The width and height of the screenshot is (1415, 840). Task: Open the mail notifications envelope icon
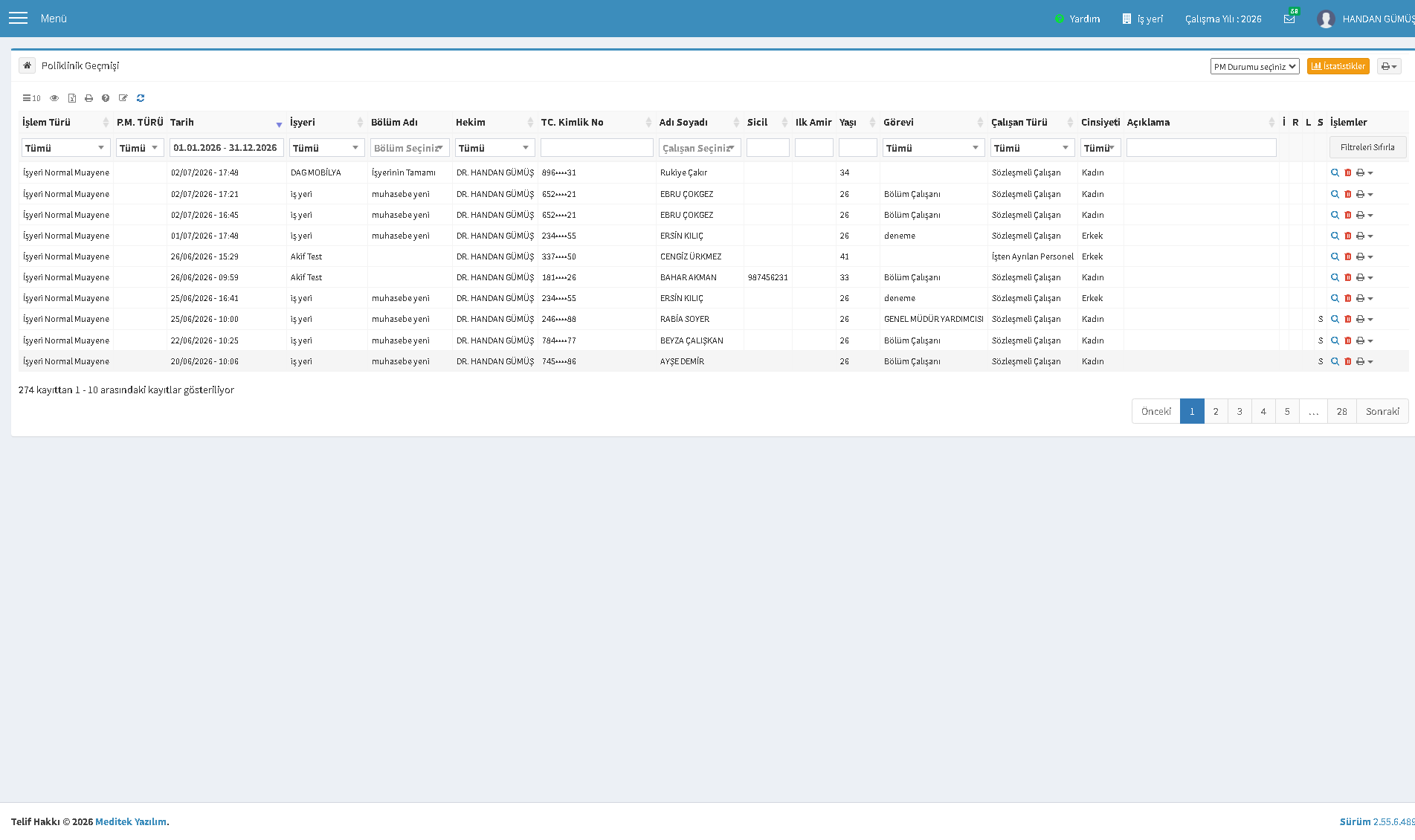pyautogui.click(x=1289, y=19)
